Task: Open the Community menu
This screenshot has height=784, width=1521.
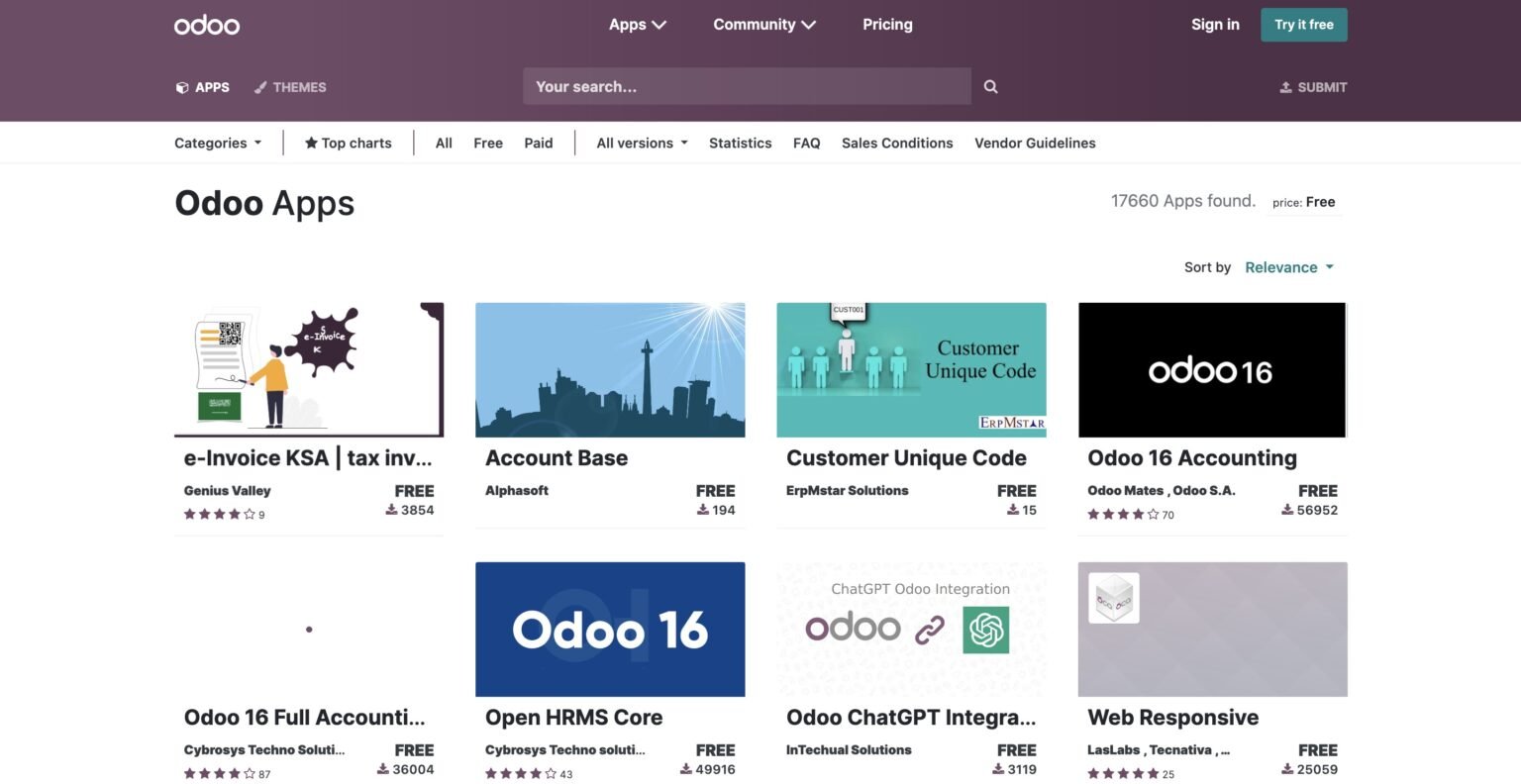Action: (x=763, y=24)
